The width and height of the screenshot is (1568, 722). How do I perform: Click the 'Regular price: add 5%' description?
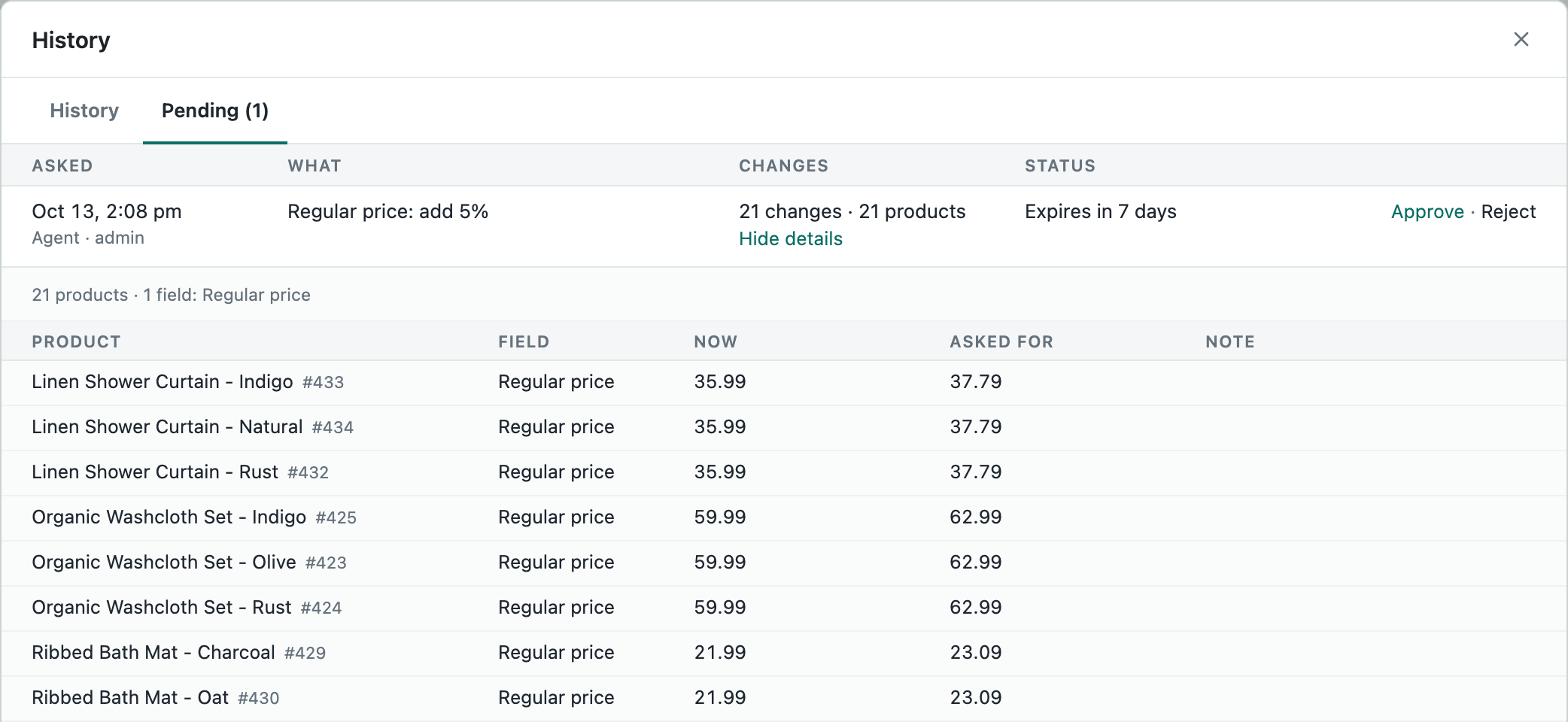pos(387,212)
